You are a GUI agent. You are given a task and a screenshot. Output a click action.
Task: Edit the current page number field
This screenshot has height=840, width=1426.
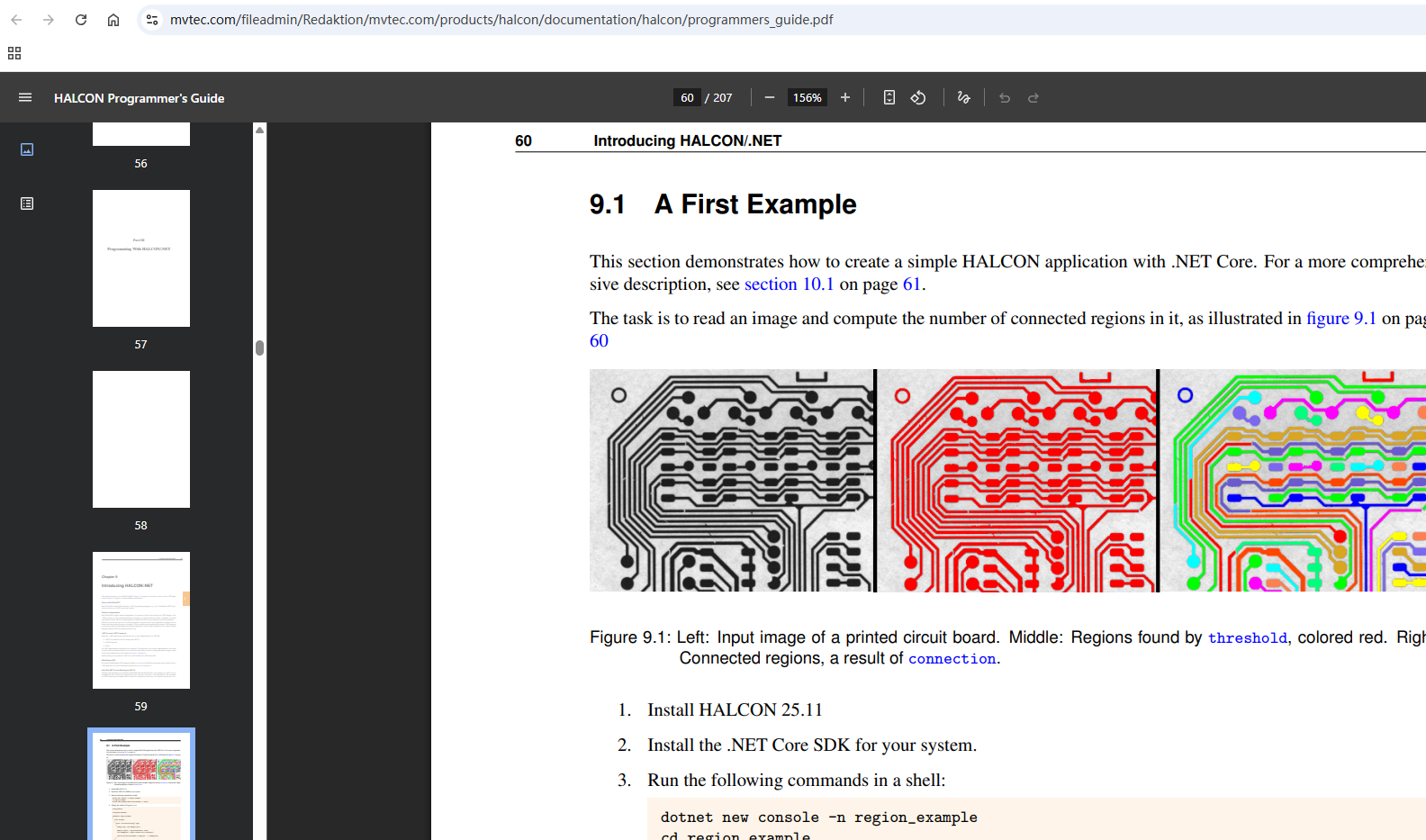click(687, 97)
